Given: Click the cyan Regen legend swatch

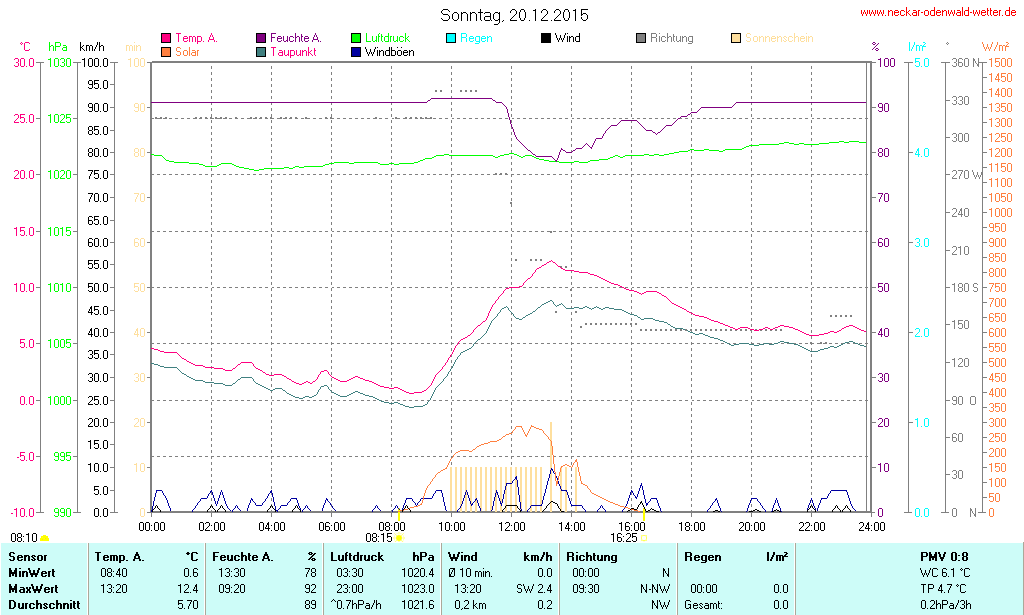Looking at the screenshot, I should [451, 38].
